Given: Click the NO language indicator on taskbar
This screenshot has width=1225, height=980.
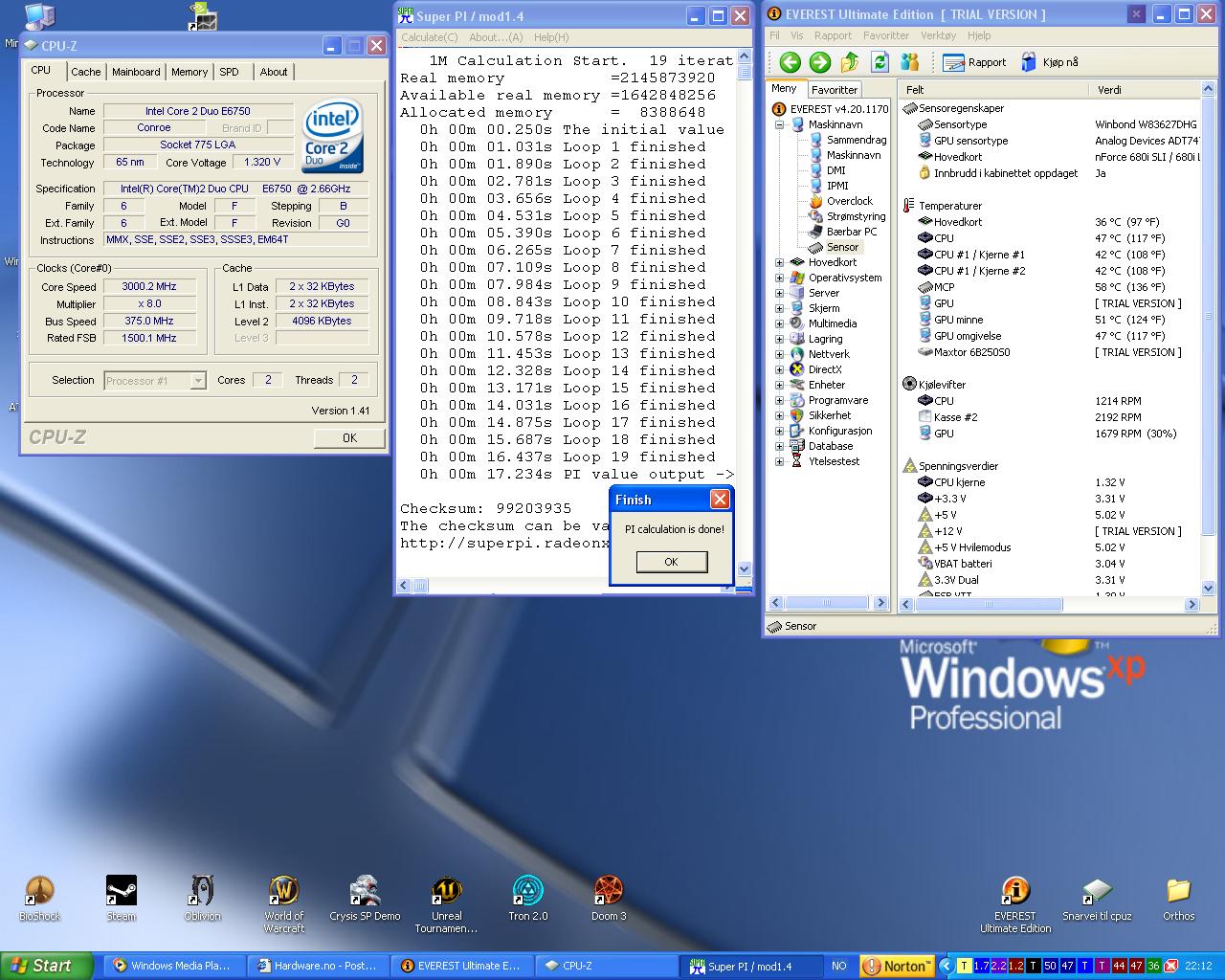Looking at the screenshot, I should pyautogui.click(x=839, y=966).
